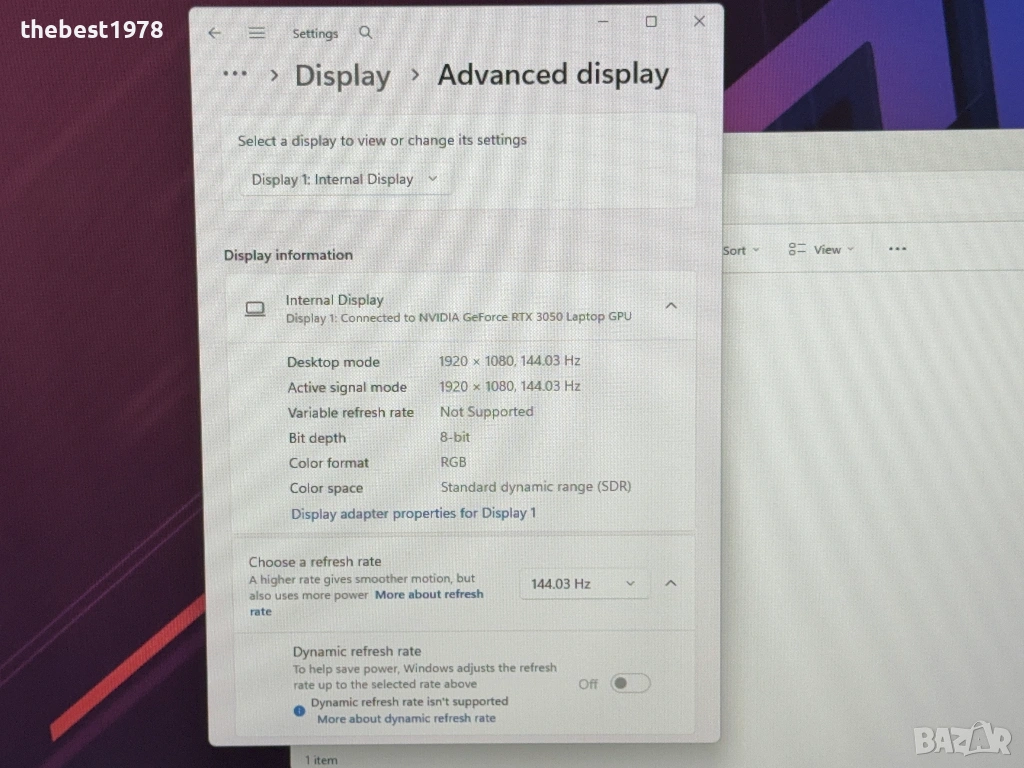Open the Settings navigation hamburger menu

click(x=257, y=33)
